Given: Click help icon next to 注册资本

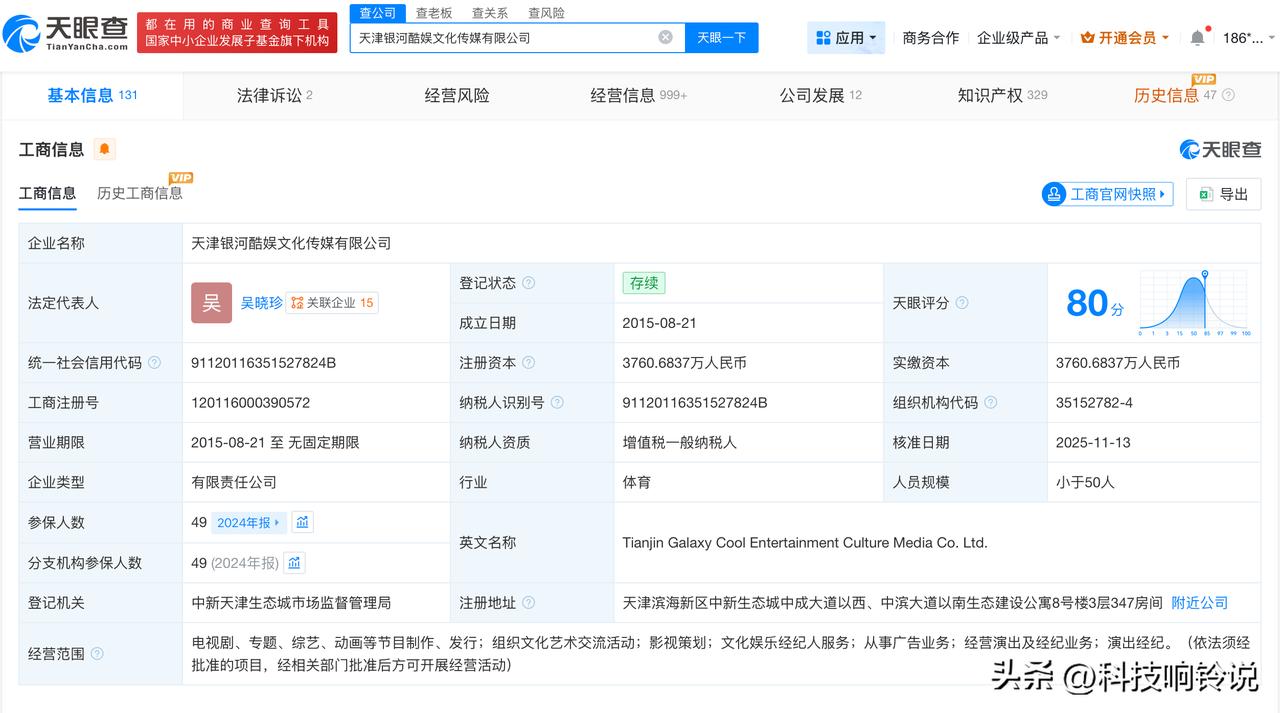Looking at the screenshot, I should coord(528,363).
